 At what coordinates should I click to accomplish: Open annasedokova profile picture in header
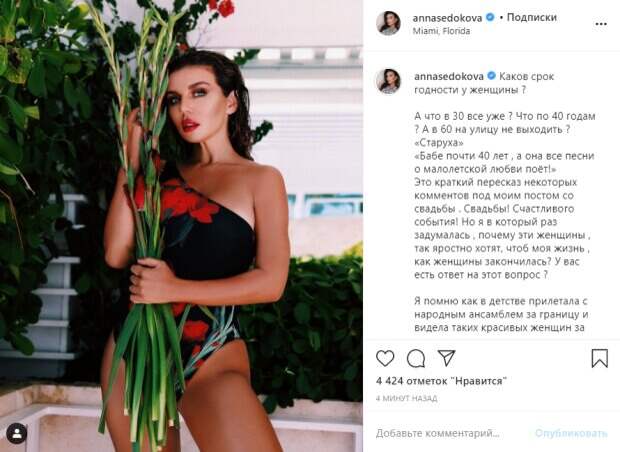coord(388,23)
